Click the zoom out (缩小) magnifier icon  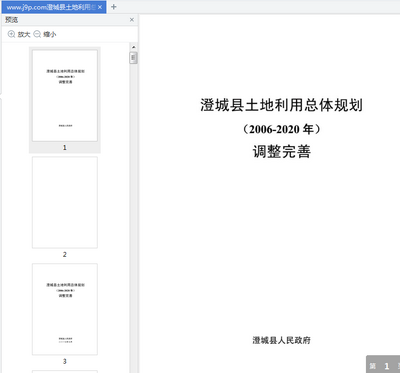pyautogui.click(x=37, y=34)
